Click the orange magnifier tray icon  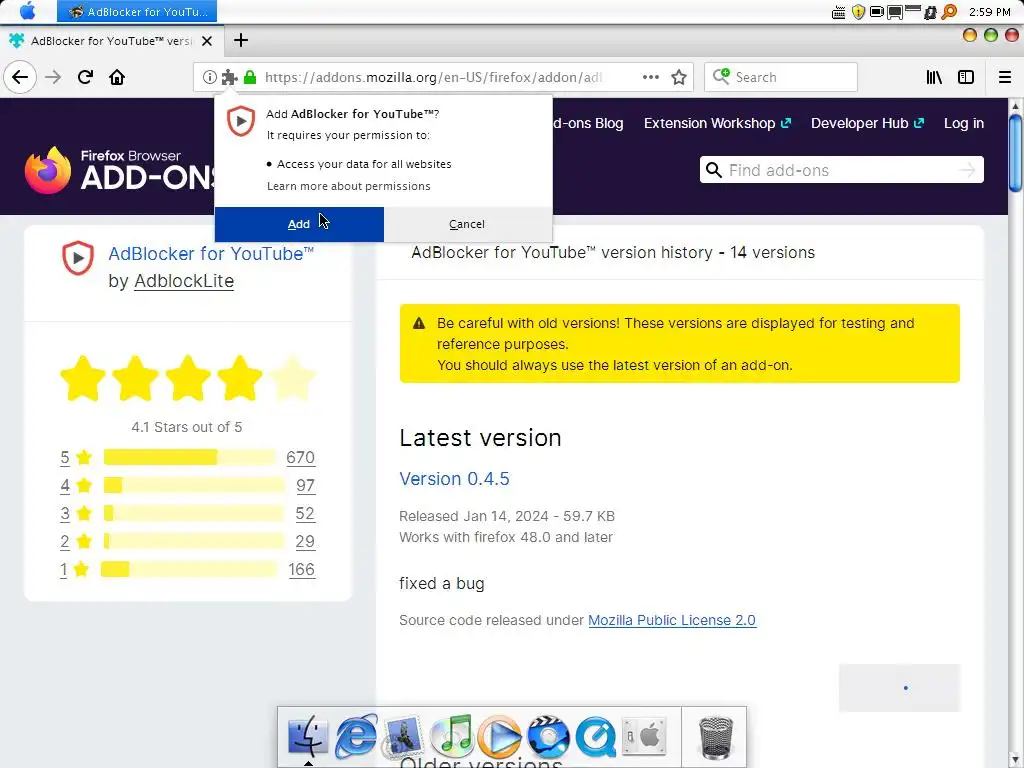pyautogui.click(x=949, y=12)
